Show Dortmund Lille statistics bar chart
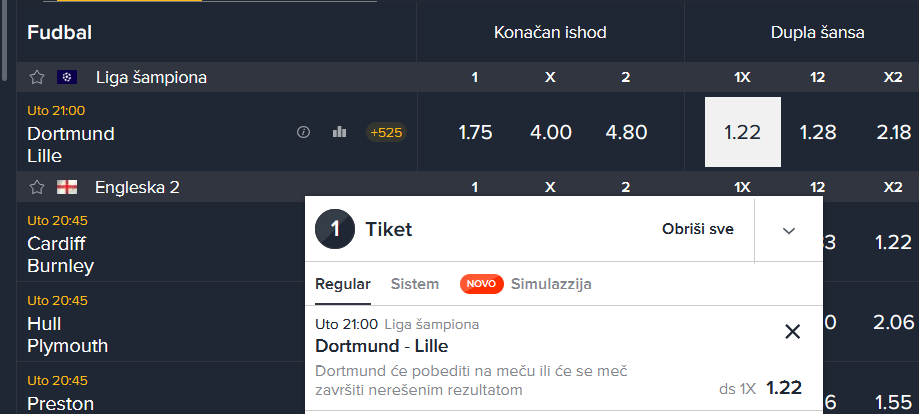Screen dimensions: 919x414 coord(339,132)
